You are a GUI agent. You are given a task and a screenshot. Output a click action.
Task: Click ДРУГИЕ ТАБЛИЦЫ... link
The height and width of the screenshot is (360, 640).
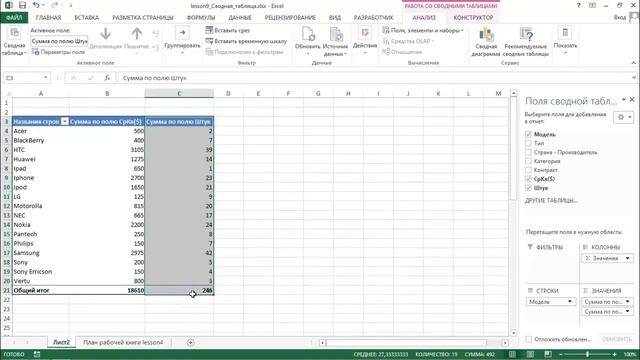551,200
